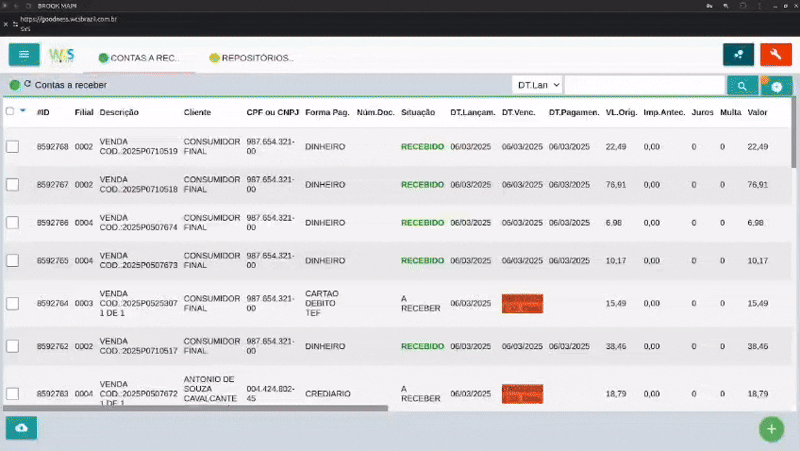This screenshot has height=451, width=800.
Task: Tick the checkbox for row 8592768
Action: click(13, 146)
